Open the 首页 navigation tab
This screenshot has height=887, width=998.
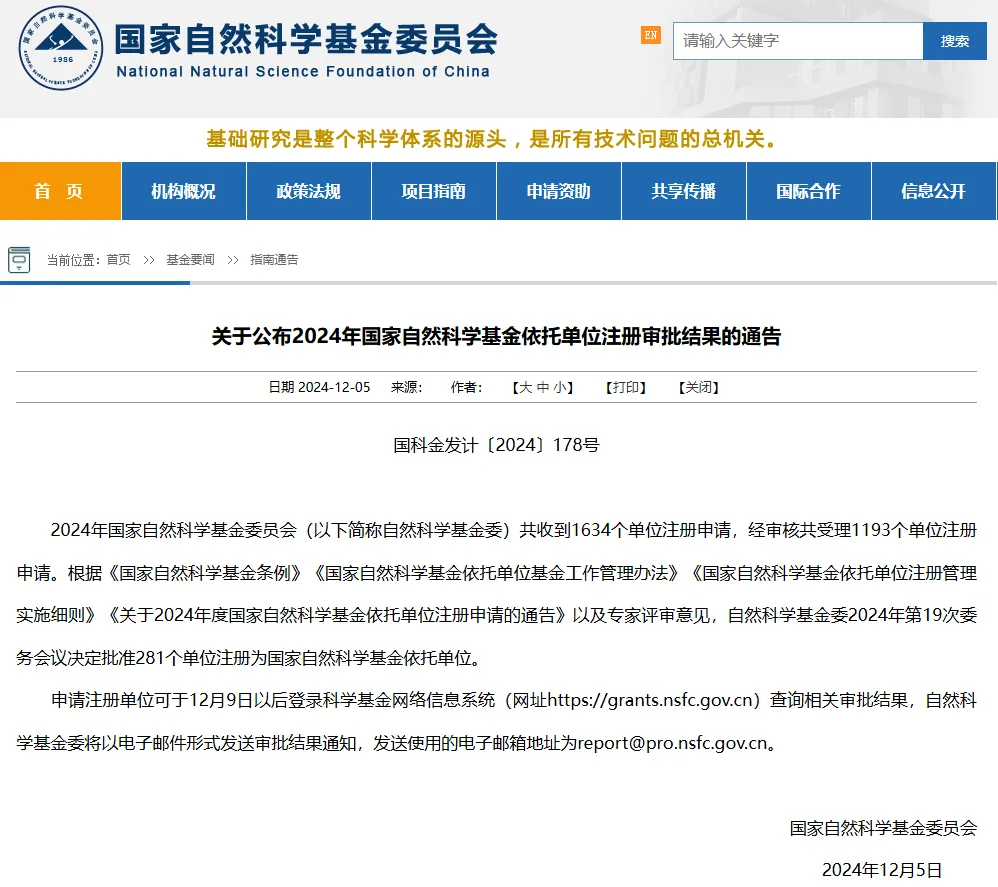coord(60,191)
